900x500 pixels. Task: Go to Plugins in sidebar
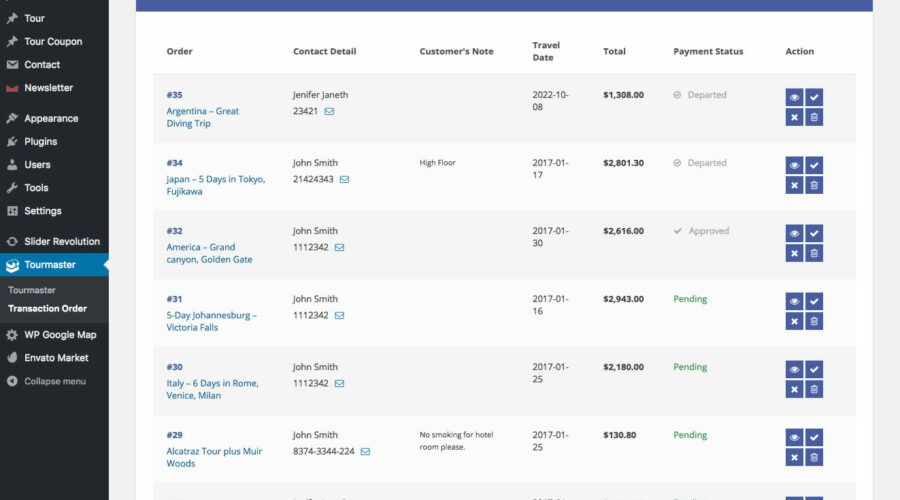click(40, 142)
